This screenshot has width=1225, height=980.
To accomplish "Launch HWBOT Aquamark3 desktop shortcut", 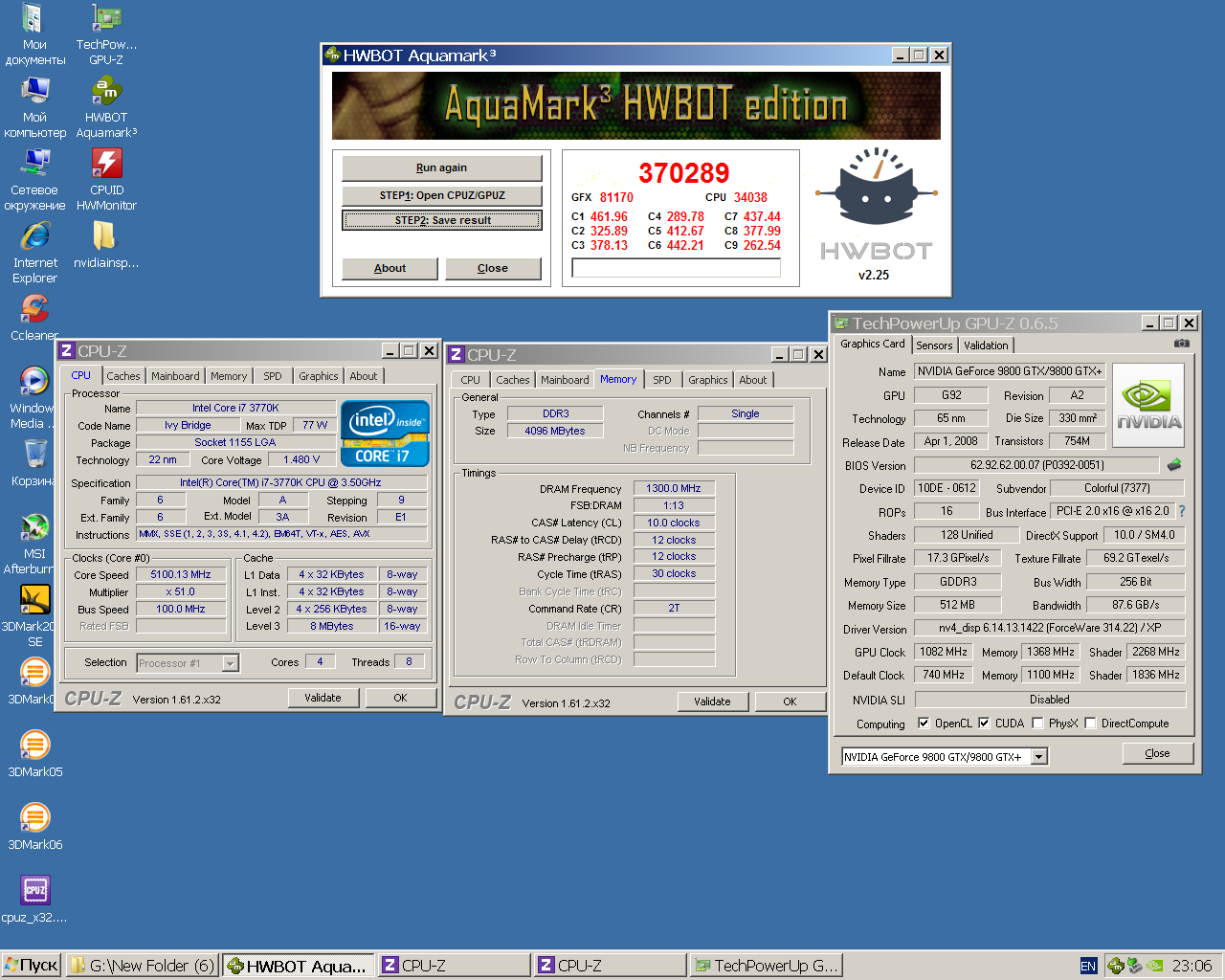I will point(106,107).
